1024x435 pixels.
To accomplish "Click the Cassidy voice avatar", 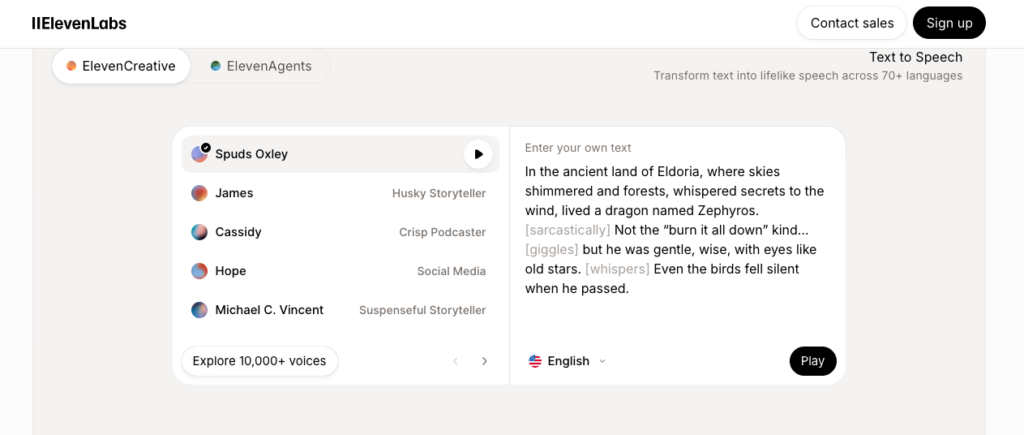I will pyautogui.click(x=200, y=232).
